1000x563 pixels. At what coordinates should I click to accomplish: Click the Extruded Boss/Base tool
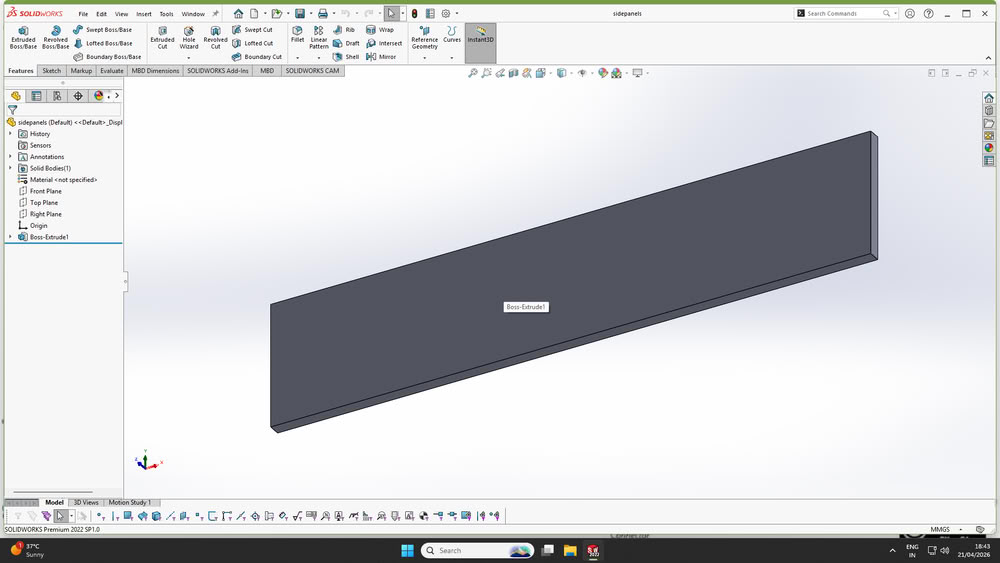pos(23,38)
